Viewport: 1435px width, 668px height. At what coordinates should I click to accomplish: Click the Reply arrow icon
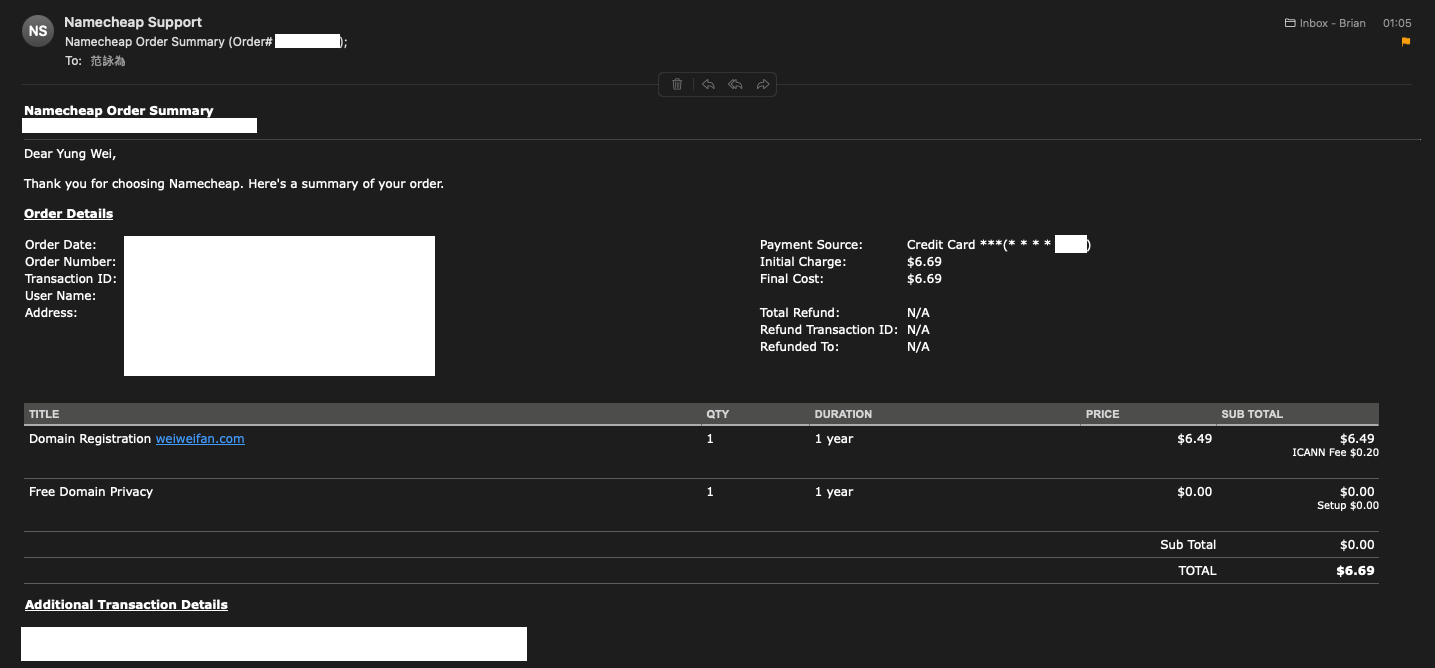(x=708, y=85)
